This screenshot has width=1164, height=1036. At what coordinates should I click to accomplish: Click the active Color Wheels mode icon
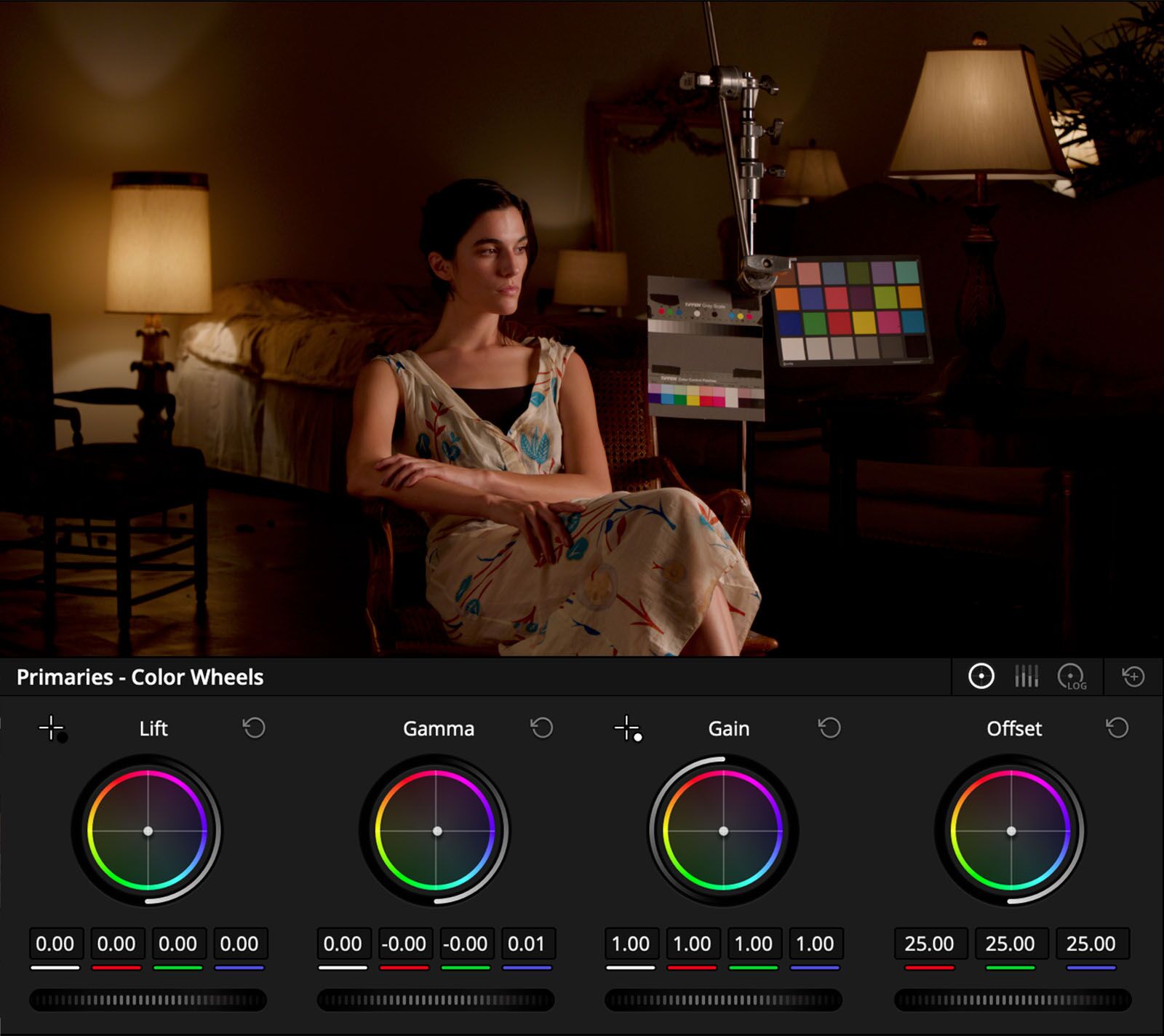coord(981,676)
